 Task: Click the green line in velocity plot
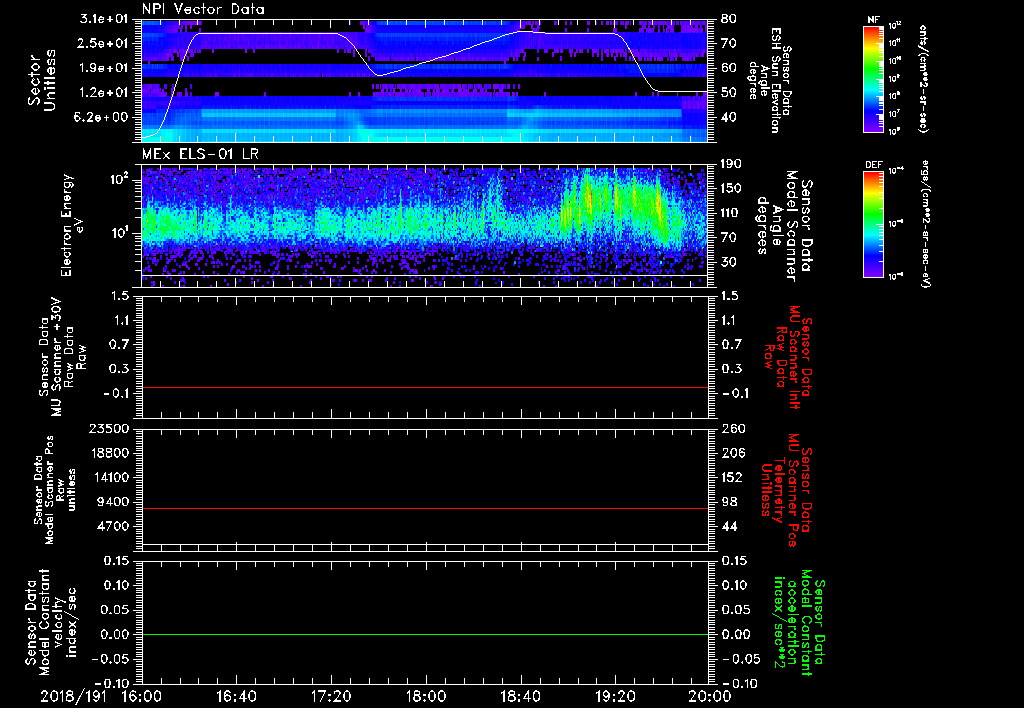(x=425, y=634)
